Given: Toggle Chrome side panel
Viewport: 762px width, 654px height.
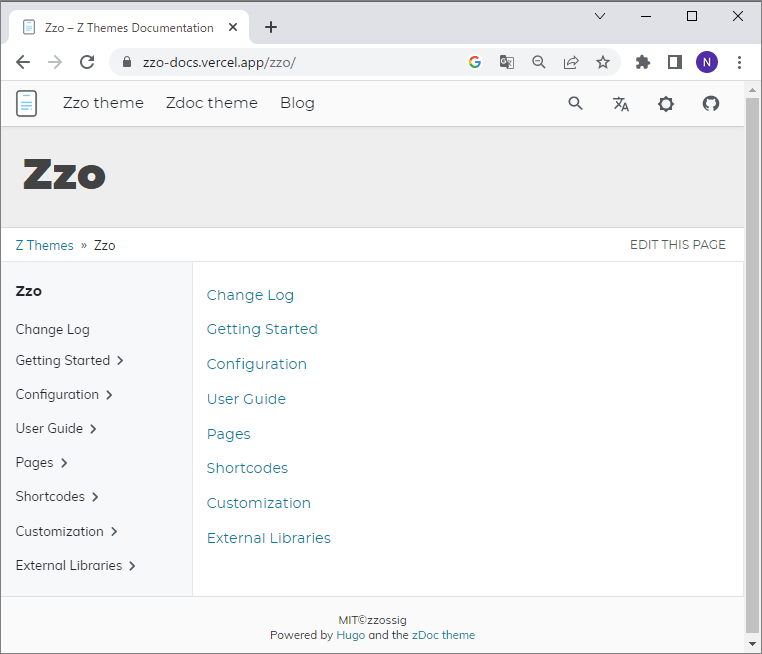Looking at the screenshot, I should pos(675,62).
